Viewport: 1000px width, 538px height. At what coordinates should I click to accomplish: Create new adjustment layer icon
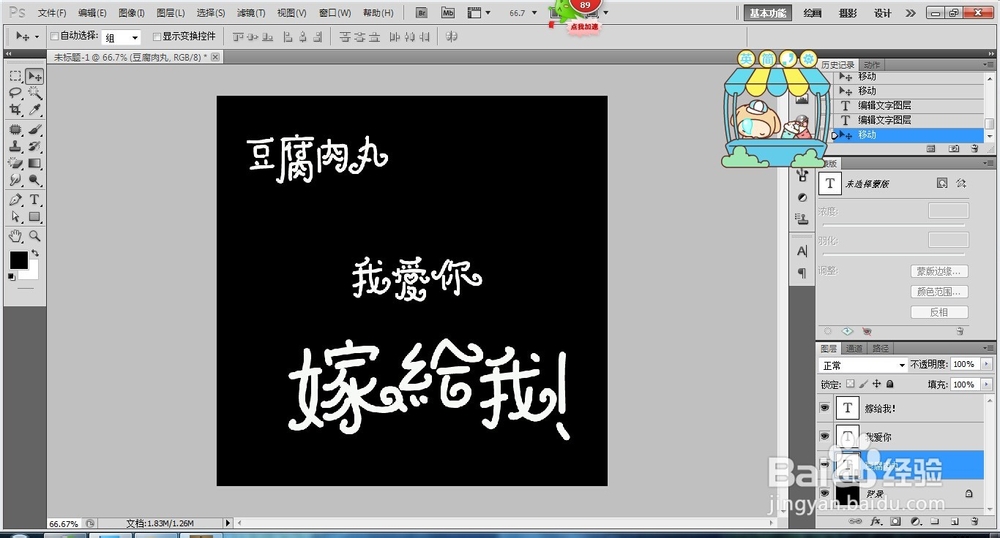tap(916, 521)
